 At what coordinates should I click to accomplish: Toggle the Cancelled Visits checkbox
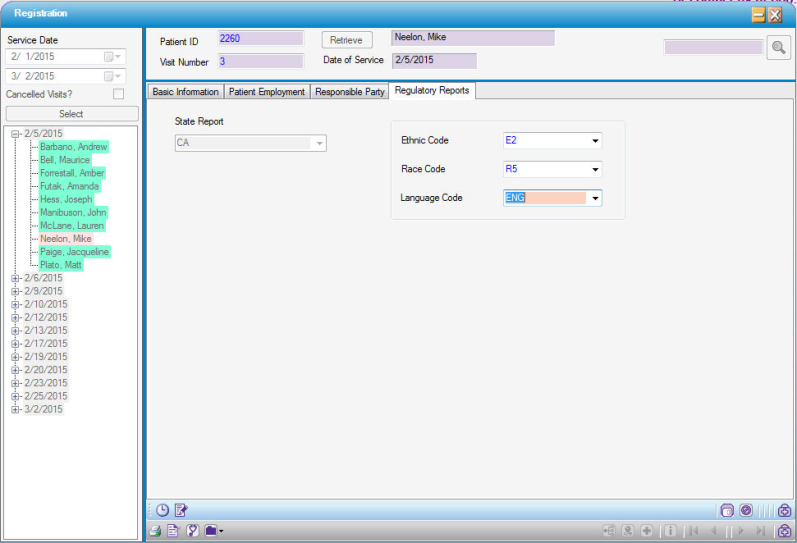119,94
